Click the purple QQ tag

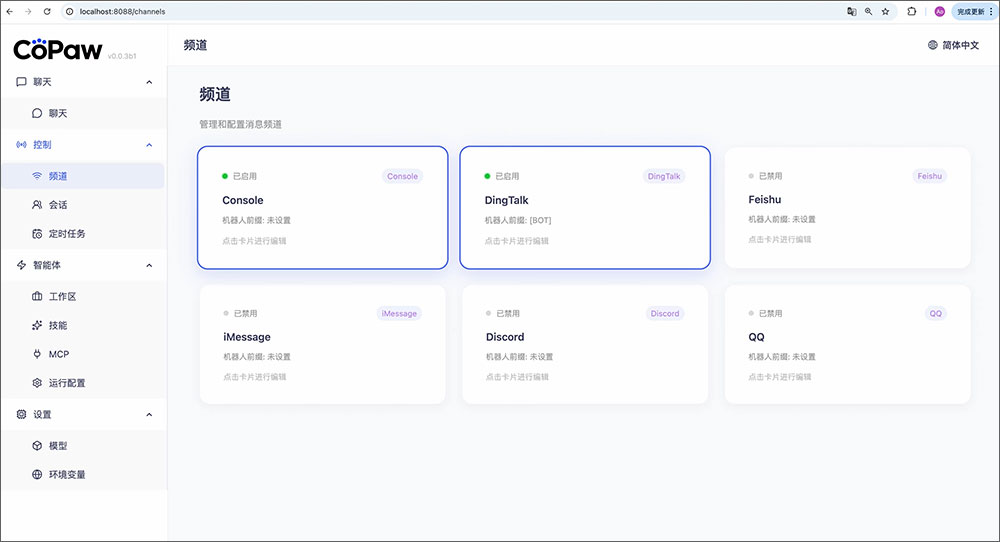click(936, 313)
